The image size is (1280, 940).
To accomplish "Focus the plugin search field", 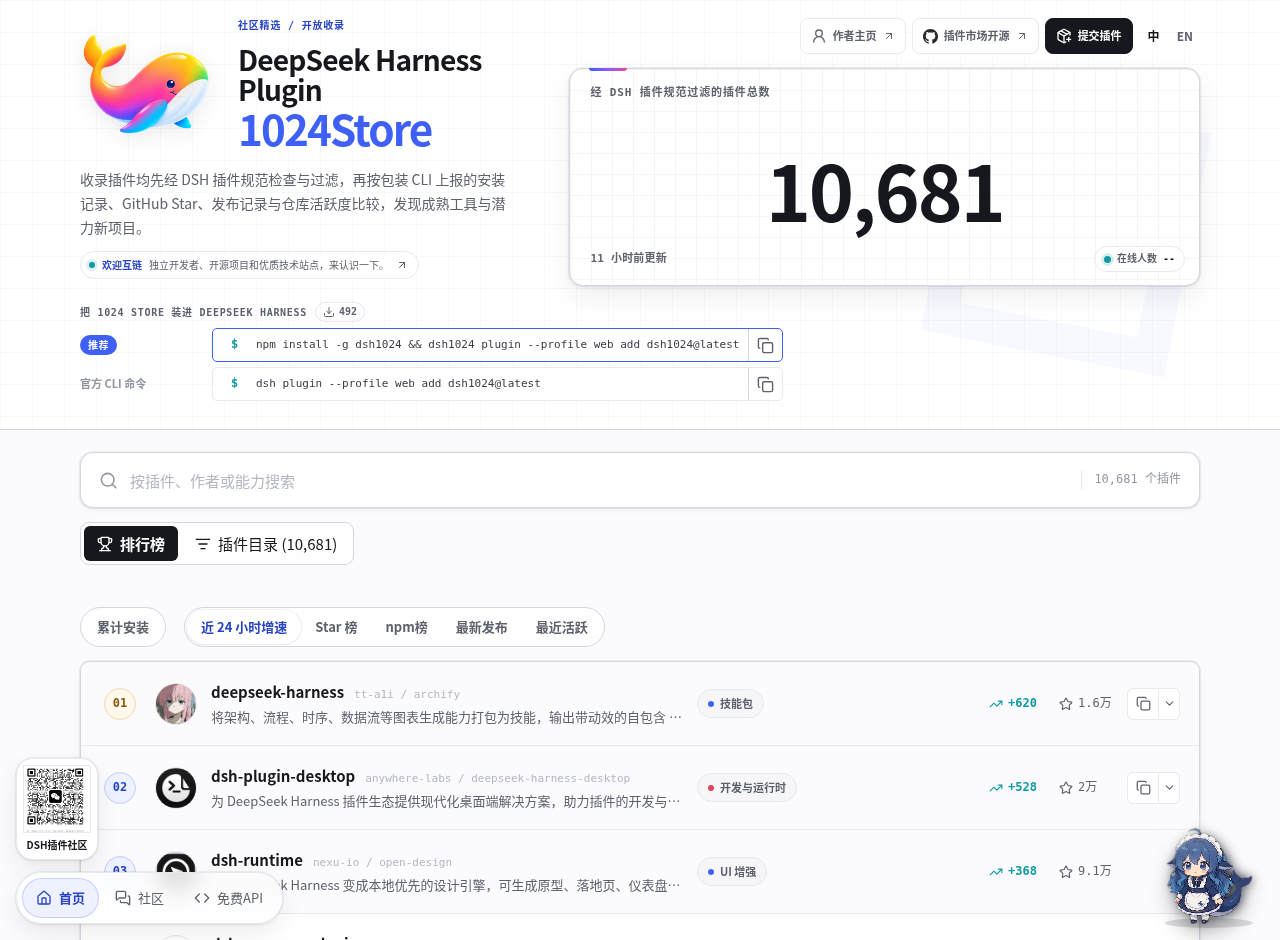I will (x=640, y=480).
